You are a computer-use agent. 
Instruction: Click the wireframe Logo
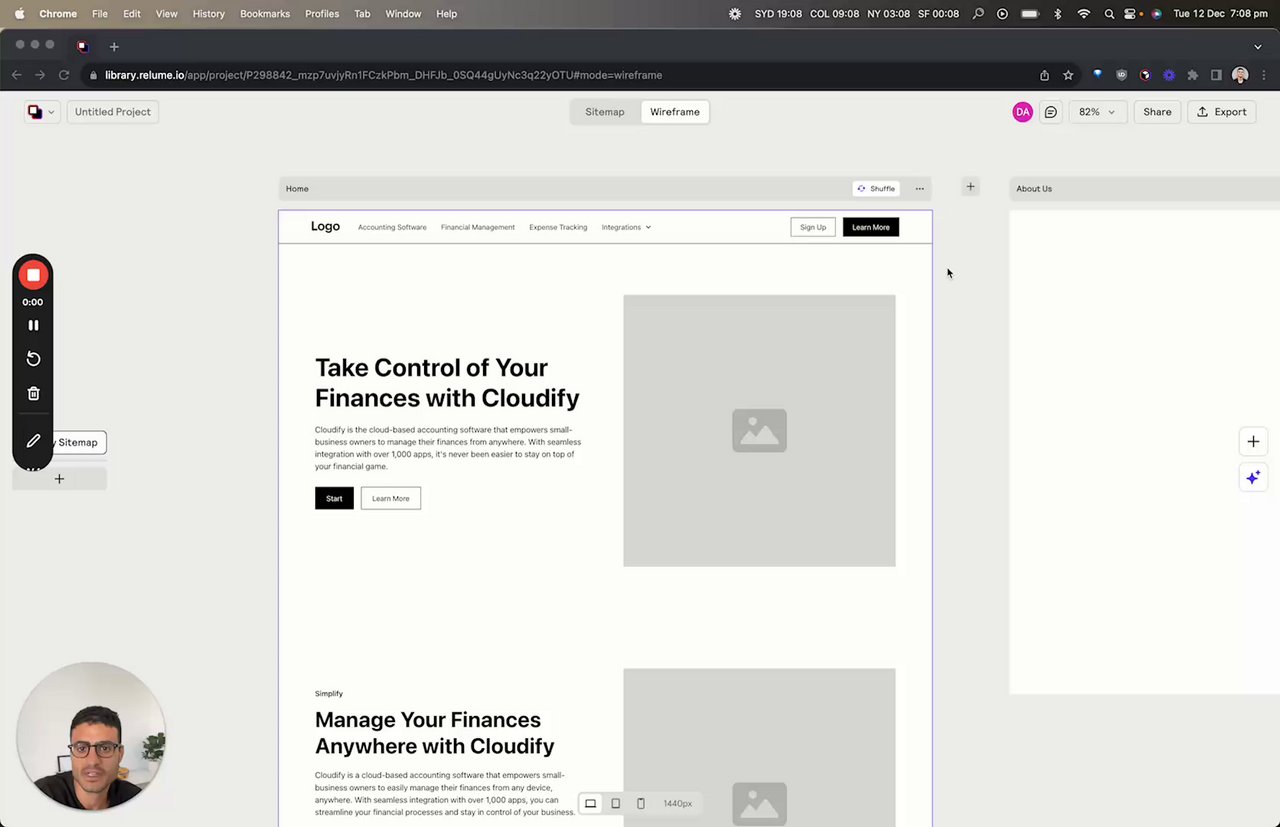pyautogui.click(x=325, y=227)
